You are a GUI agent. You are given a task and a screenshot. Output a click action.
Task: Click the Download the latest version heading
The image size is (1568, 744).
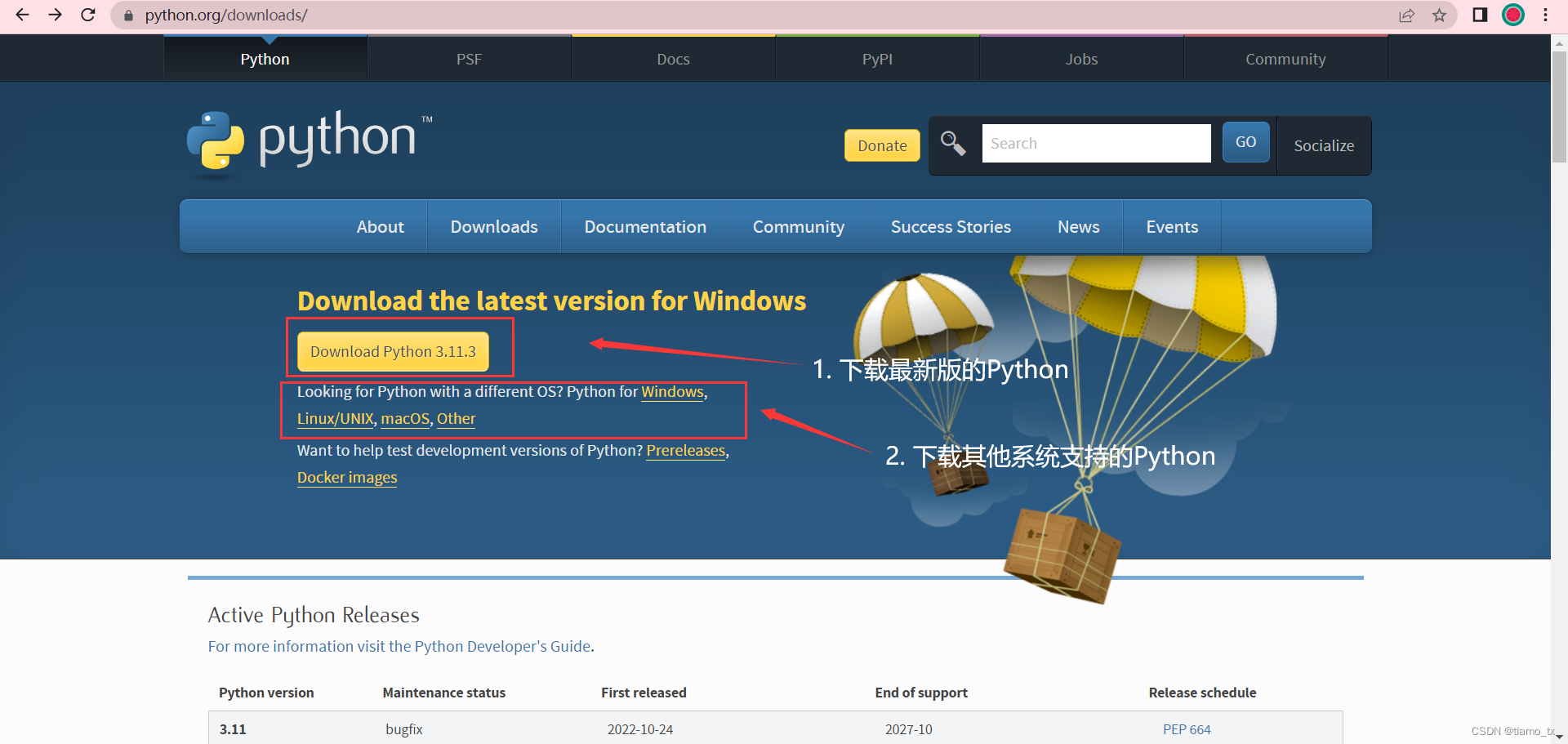click(x=552, y=301)
